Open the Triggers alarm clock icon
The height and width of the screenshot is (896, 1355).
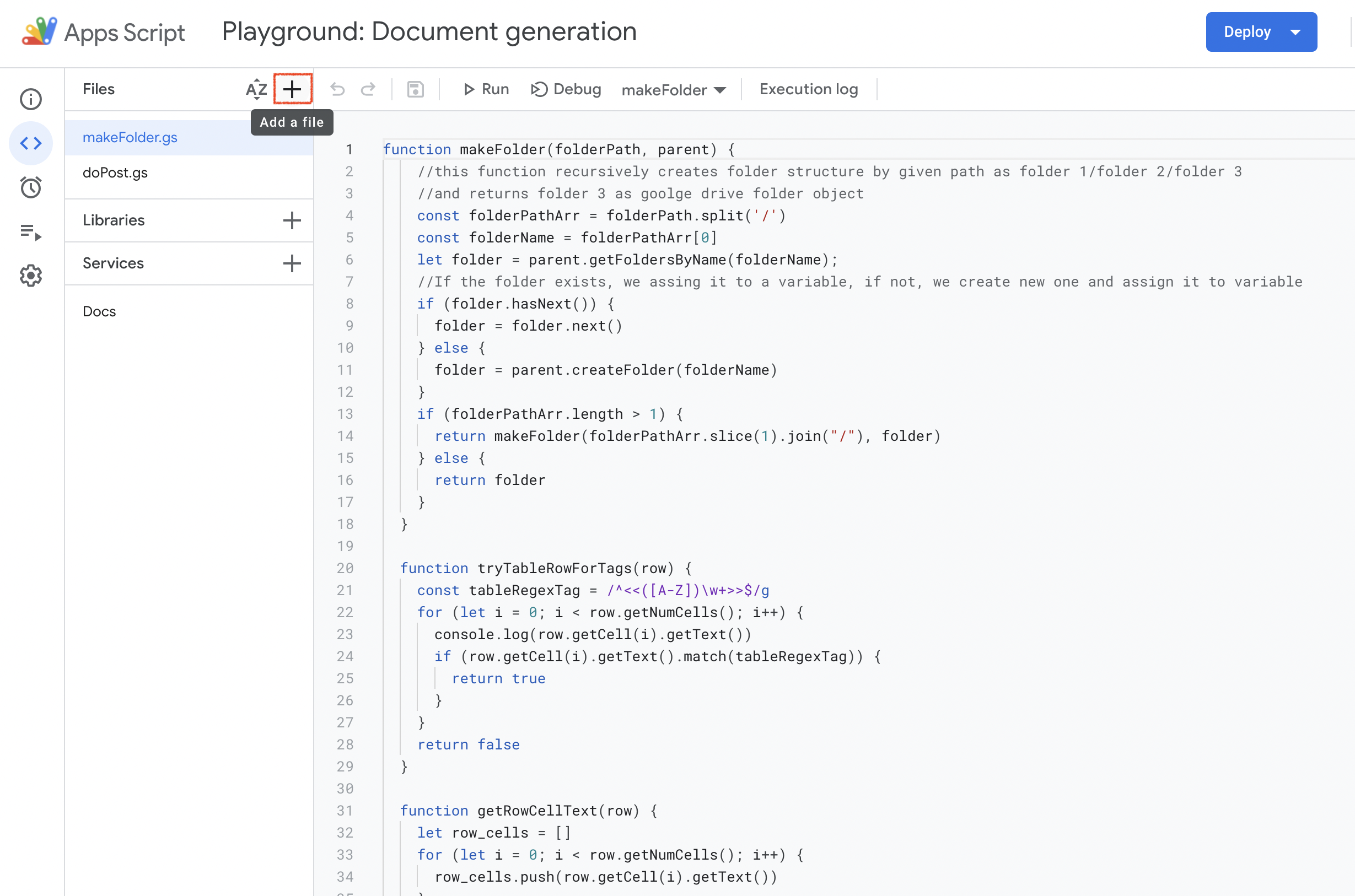pyautogui.click(x=31, y=187)
